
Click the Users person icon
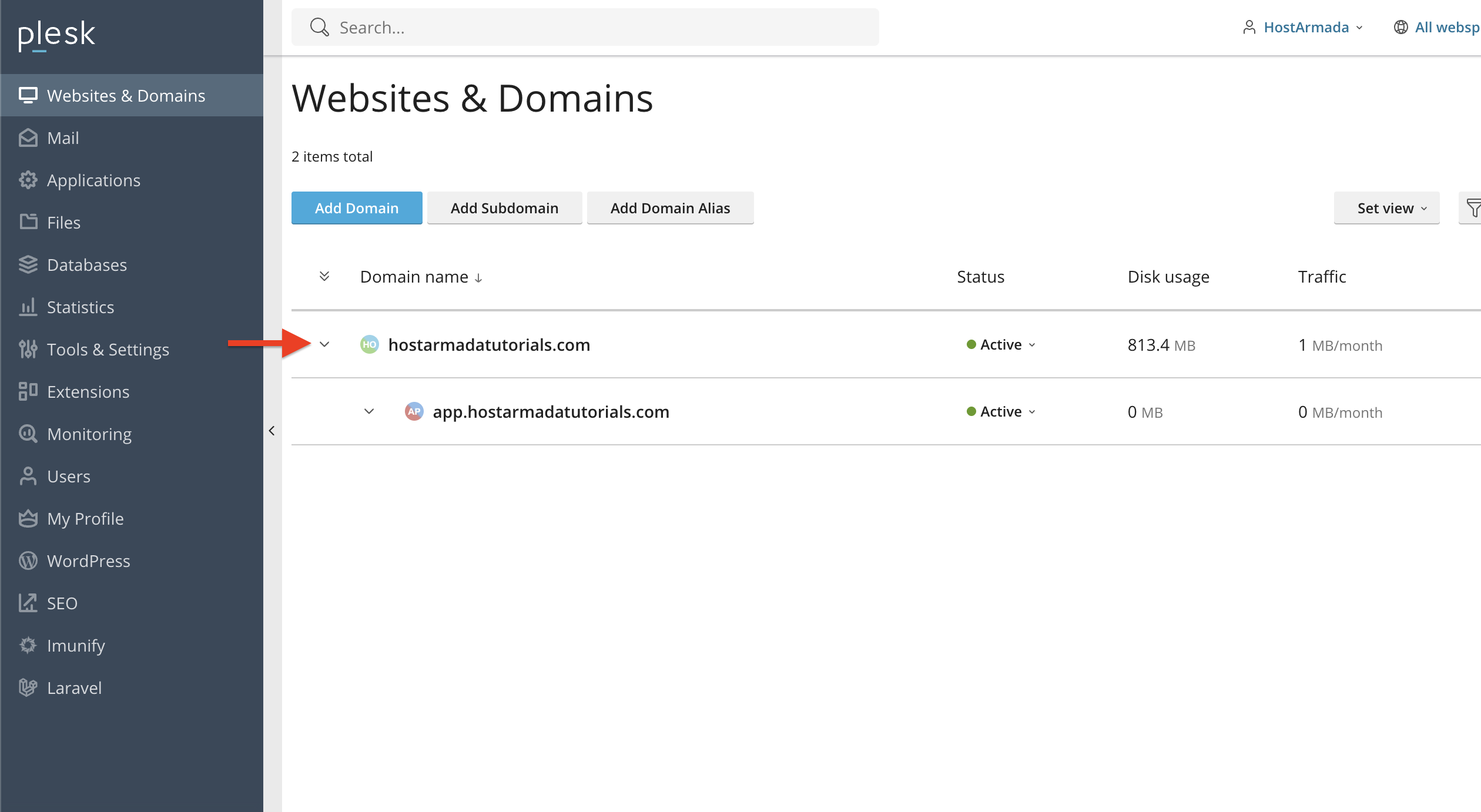(28, 476)
